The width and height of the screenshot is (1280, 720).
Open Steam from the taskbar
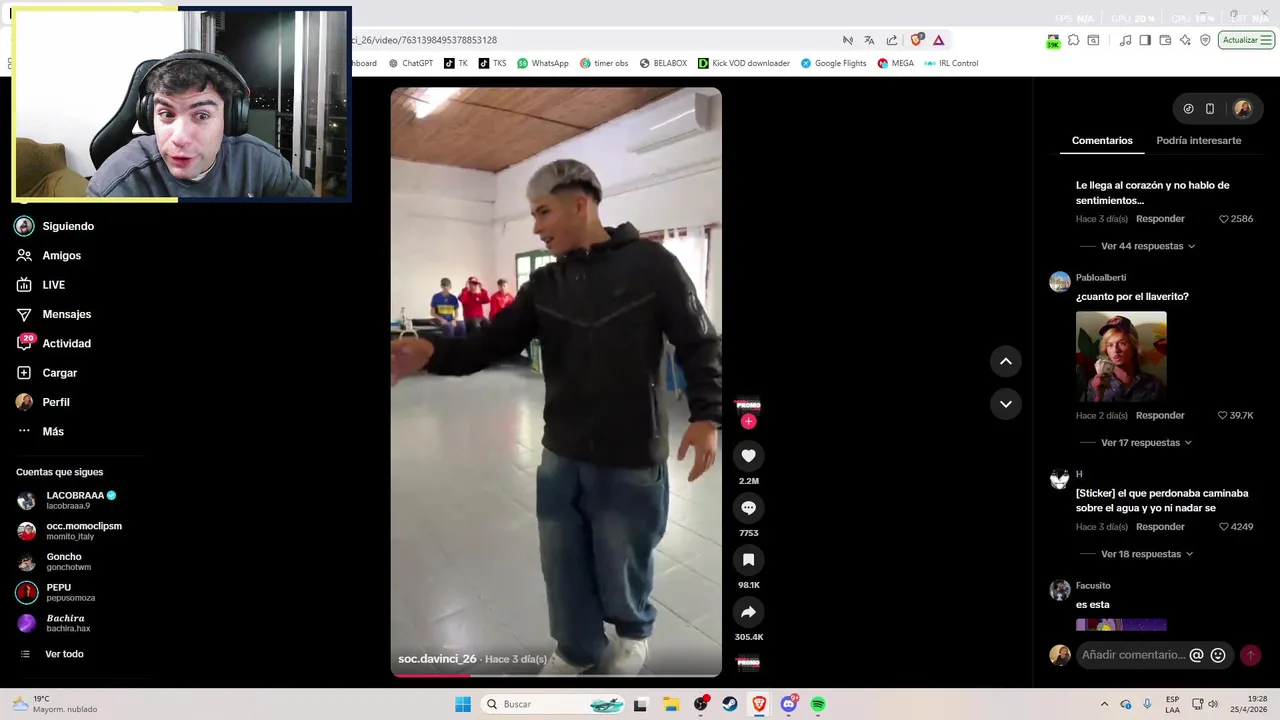730,704
